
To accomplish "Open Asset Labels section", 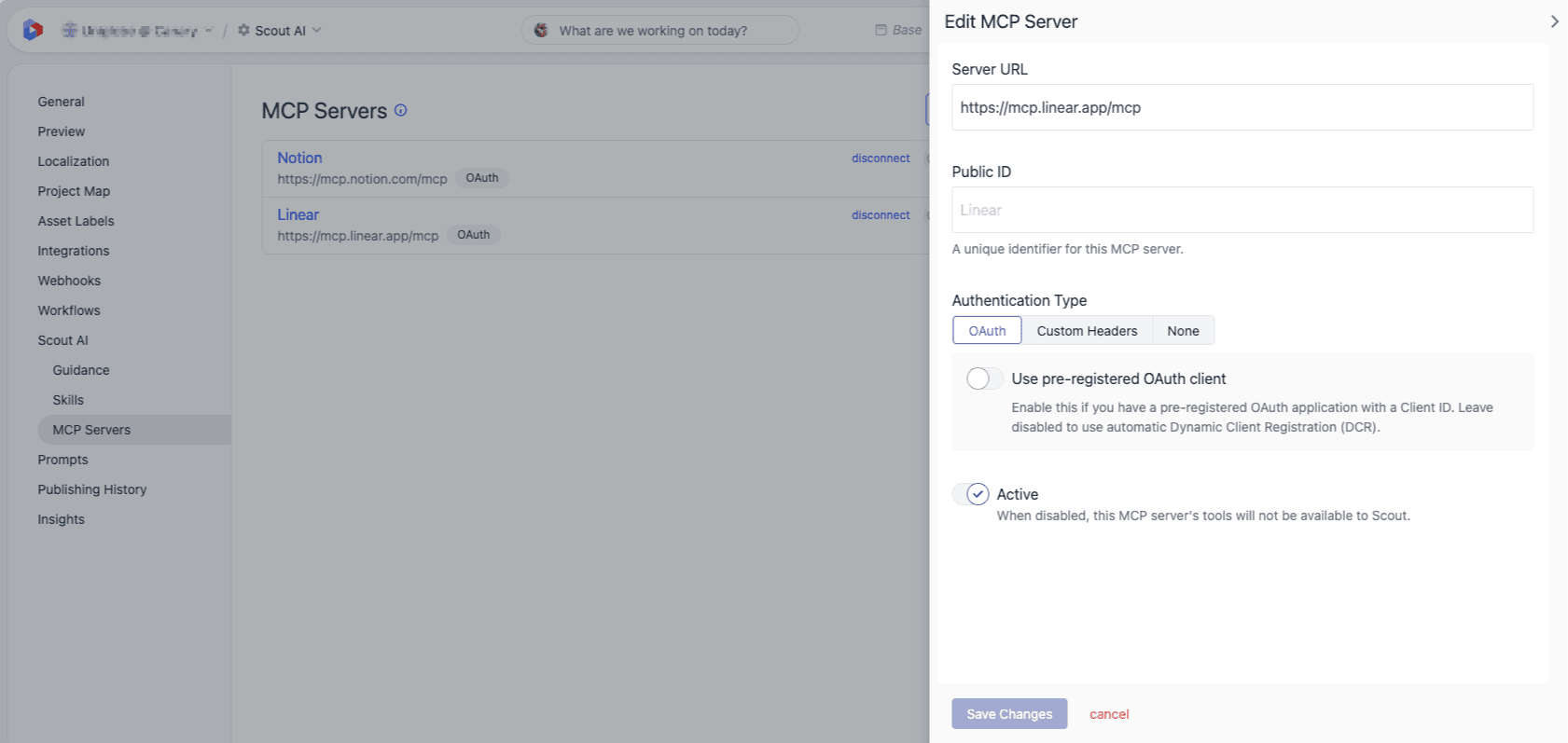I will [x=76, y=221].
